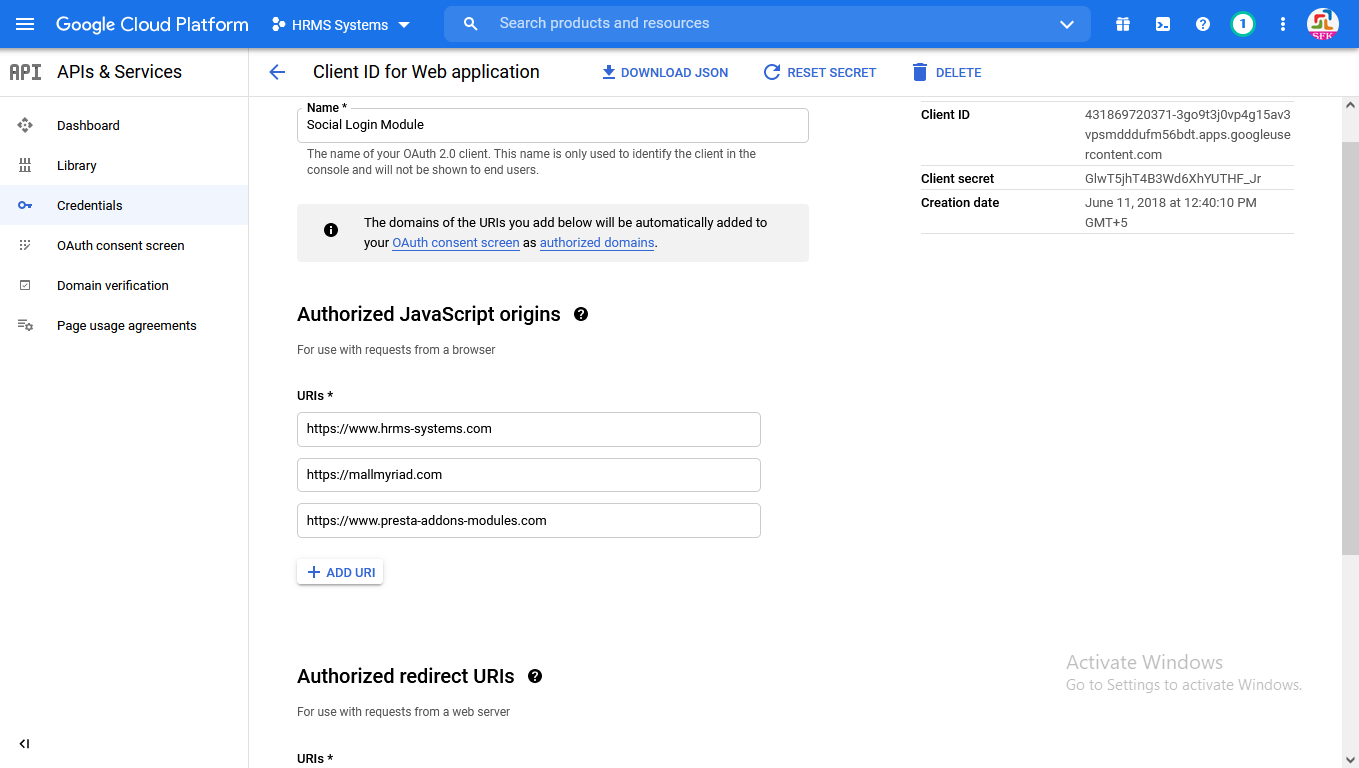Click the Library sidebar icon
Viewport: 1359px width, 768px height.
pos(25,165)
